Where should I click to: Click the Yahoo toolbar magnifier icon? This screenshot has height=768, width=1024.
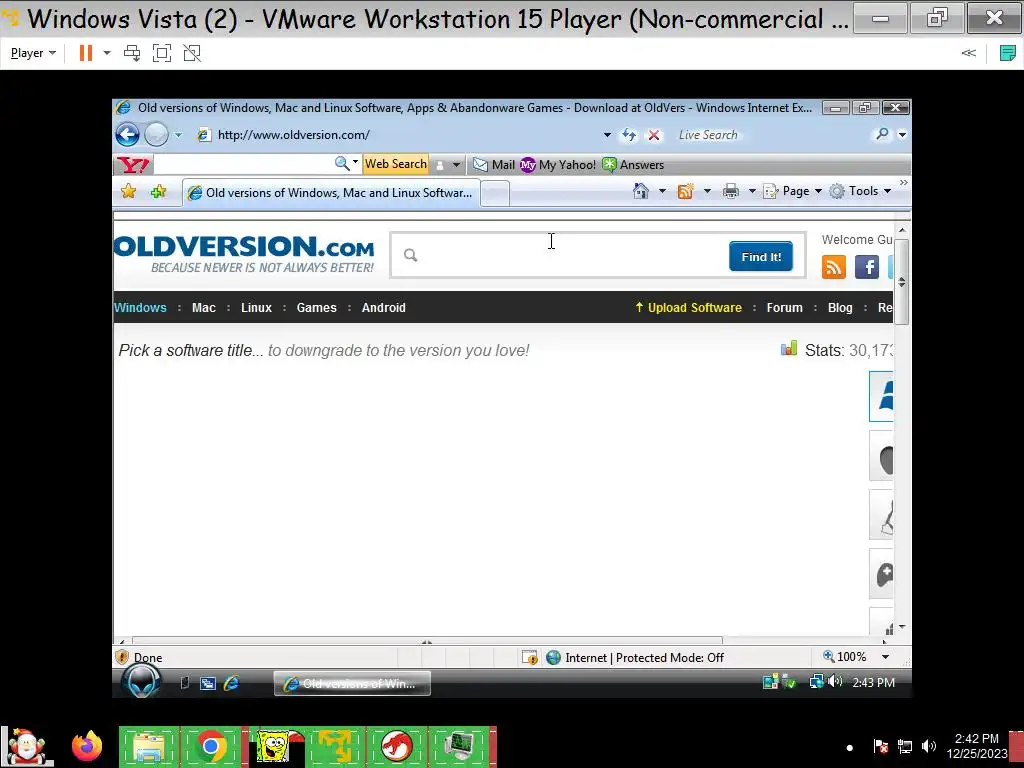point(342,163)
